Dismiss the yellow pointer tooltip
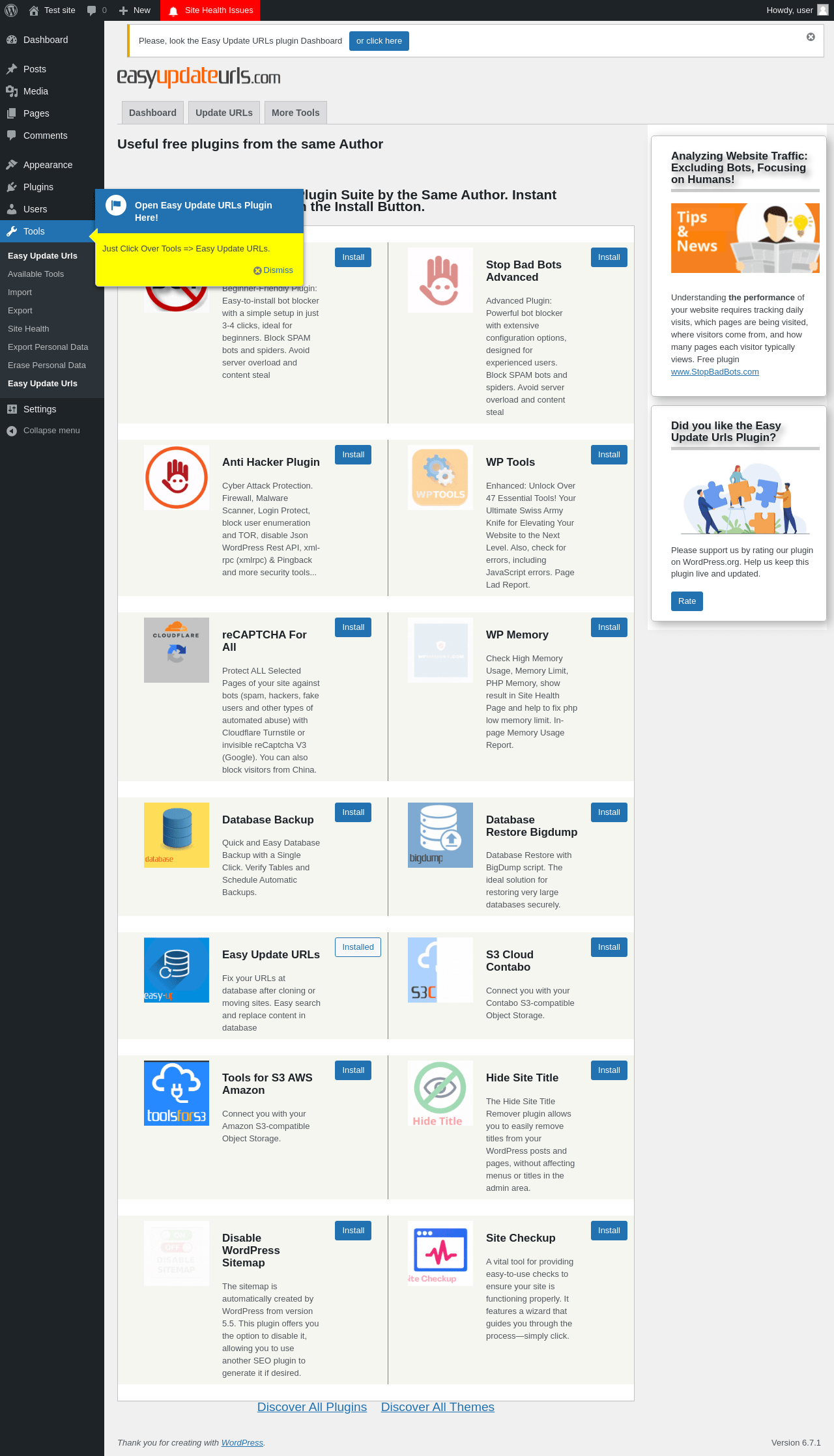Image resolution: width=834 pixels, height=1456 pixels. tap(274, 270)
